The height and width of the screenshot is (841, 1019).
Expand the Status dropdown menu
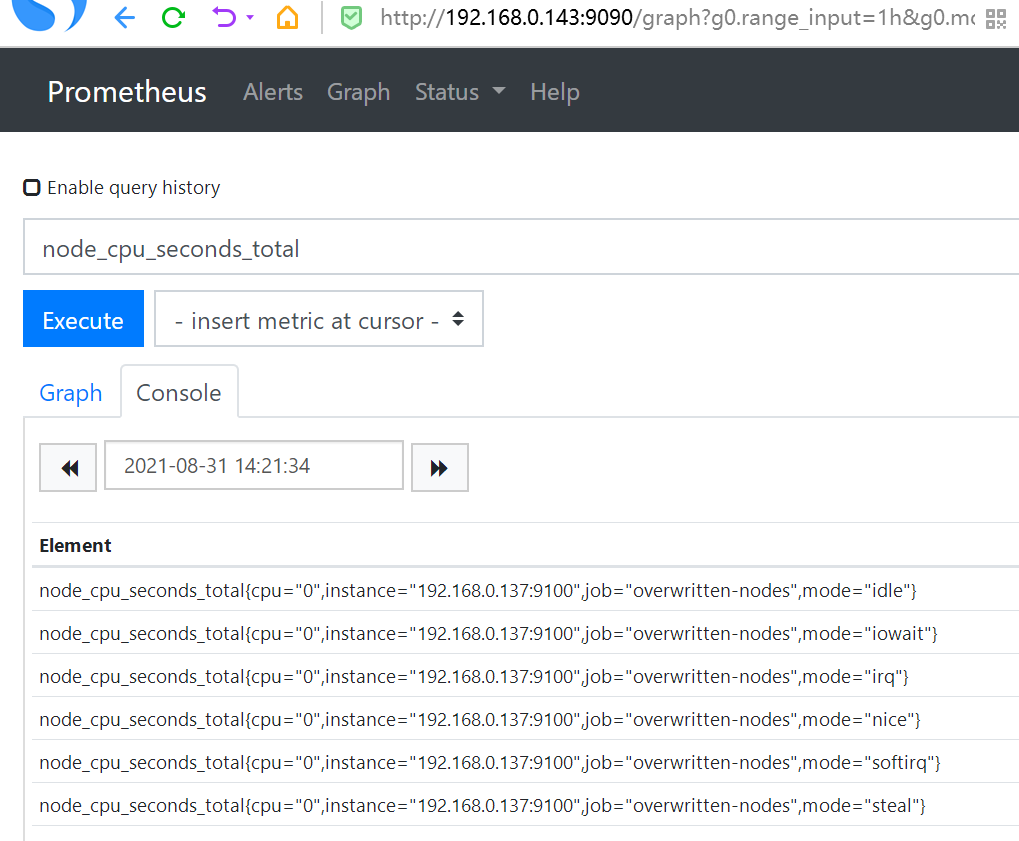point(460,92)
